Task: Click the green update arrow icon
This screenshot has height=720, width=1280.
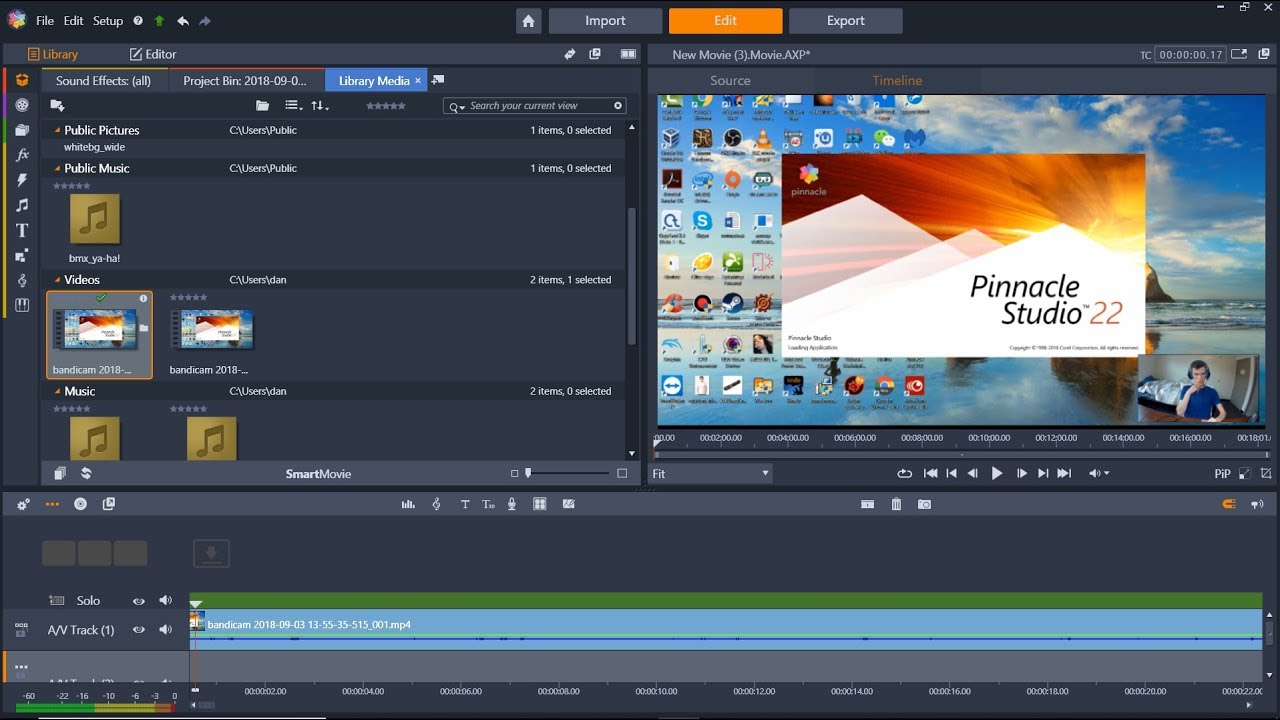Action: tap(159, 20)
